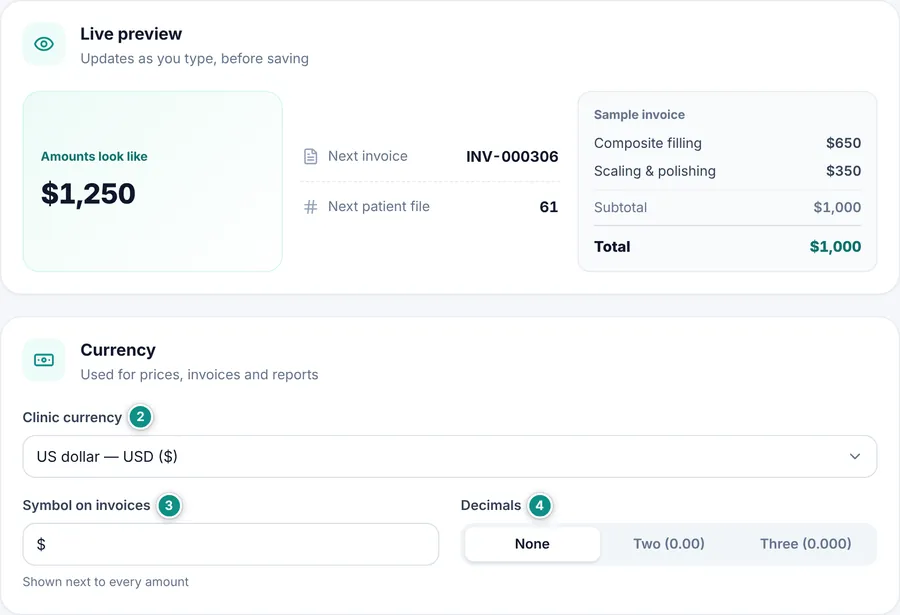
Task: Click the green Total amount $1,000
Action: (835, 247)
